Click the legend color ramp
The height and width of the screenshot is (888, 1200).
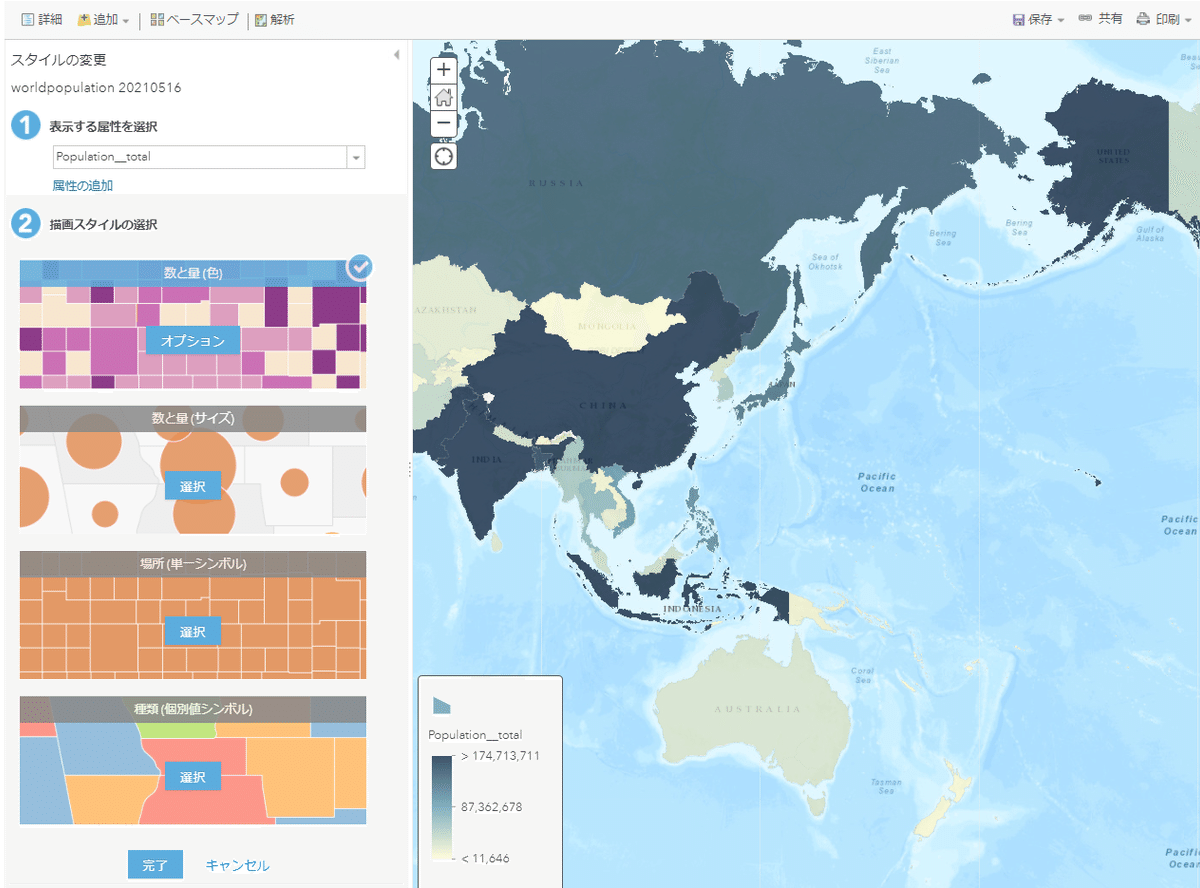point(443,807)
